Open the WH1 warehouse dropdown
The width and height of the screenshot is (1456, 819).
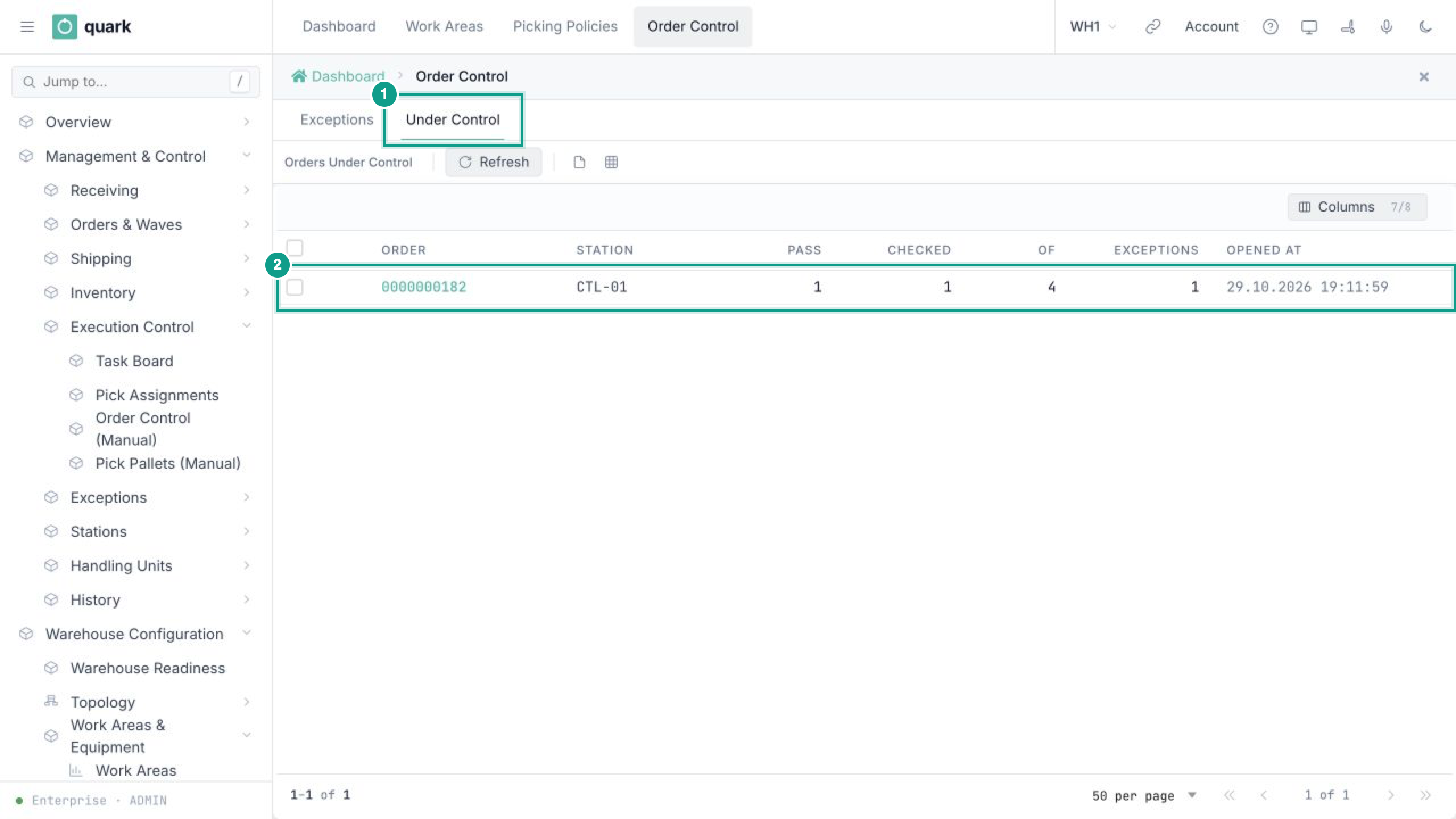pyautogui.click(x=1093, y=27)
